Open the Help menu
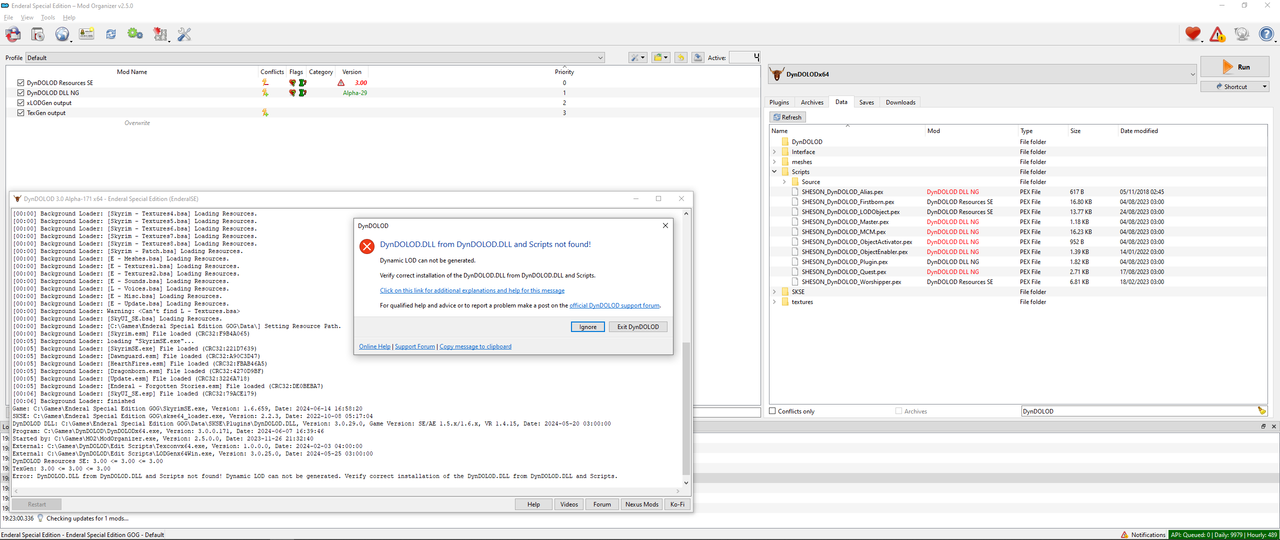The image size is (1280, 540). (69, 18)
